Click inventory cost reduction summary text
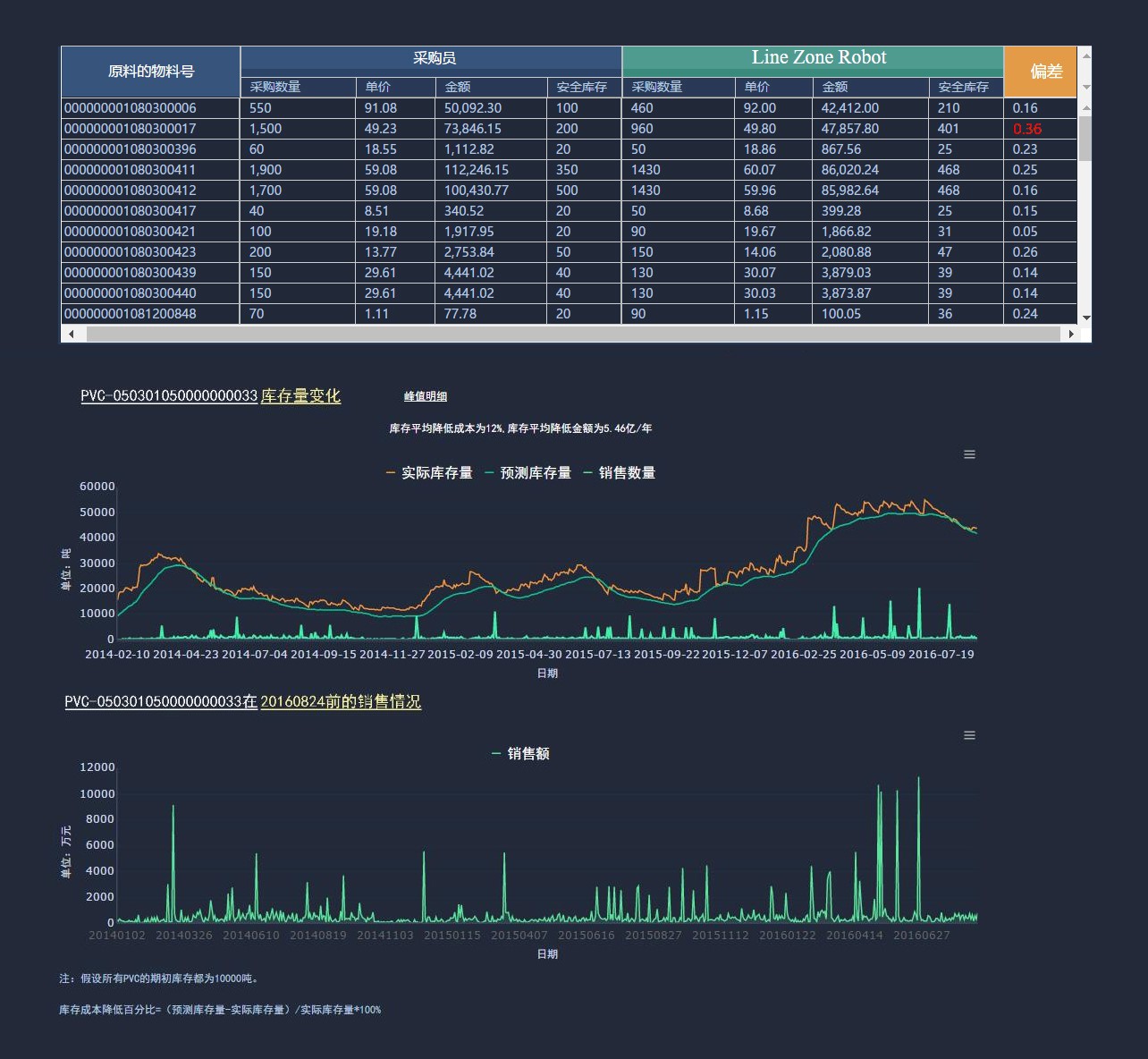Image resolution: width=1148 pixels, height=1059 pixels. (520, 428)
